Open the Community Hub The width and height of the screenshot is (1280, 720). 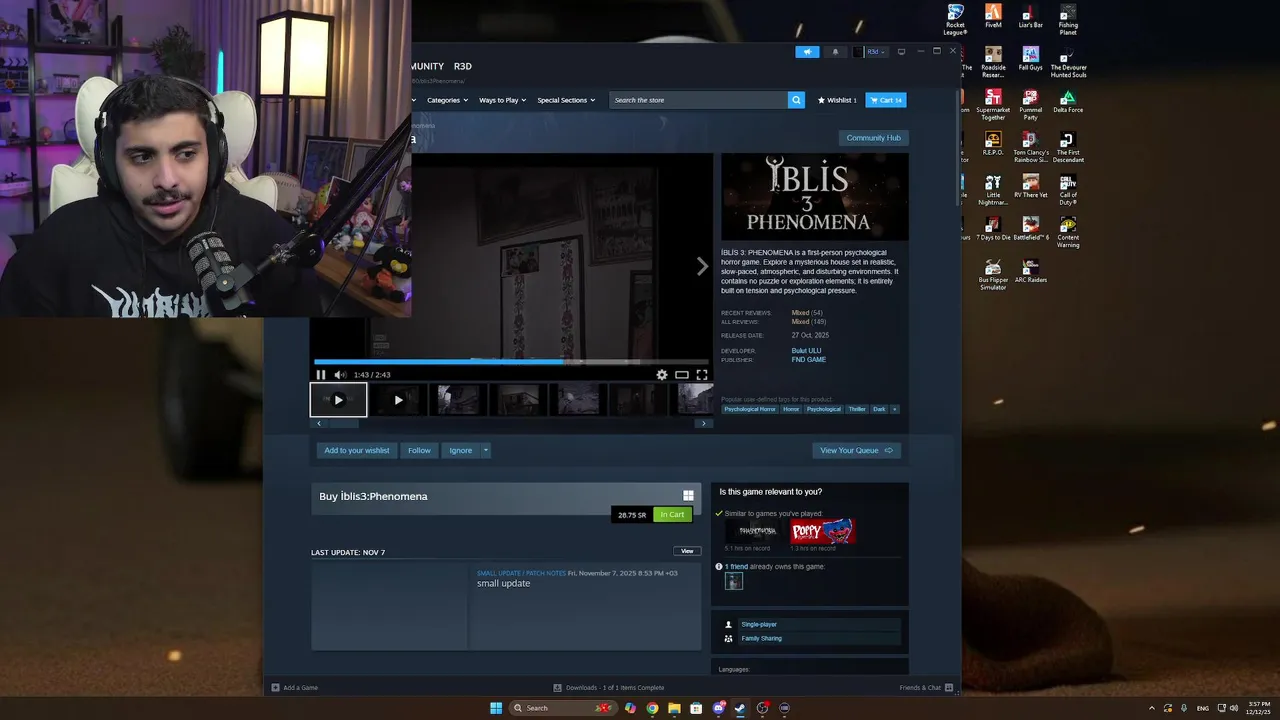(873, 138)
